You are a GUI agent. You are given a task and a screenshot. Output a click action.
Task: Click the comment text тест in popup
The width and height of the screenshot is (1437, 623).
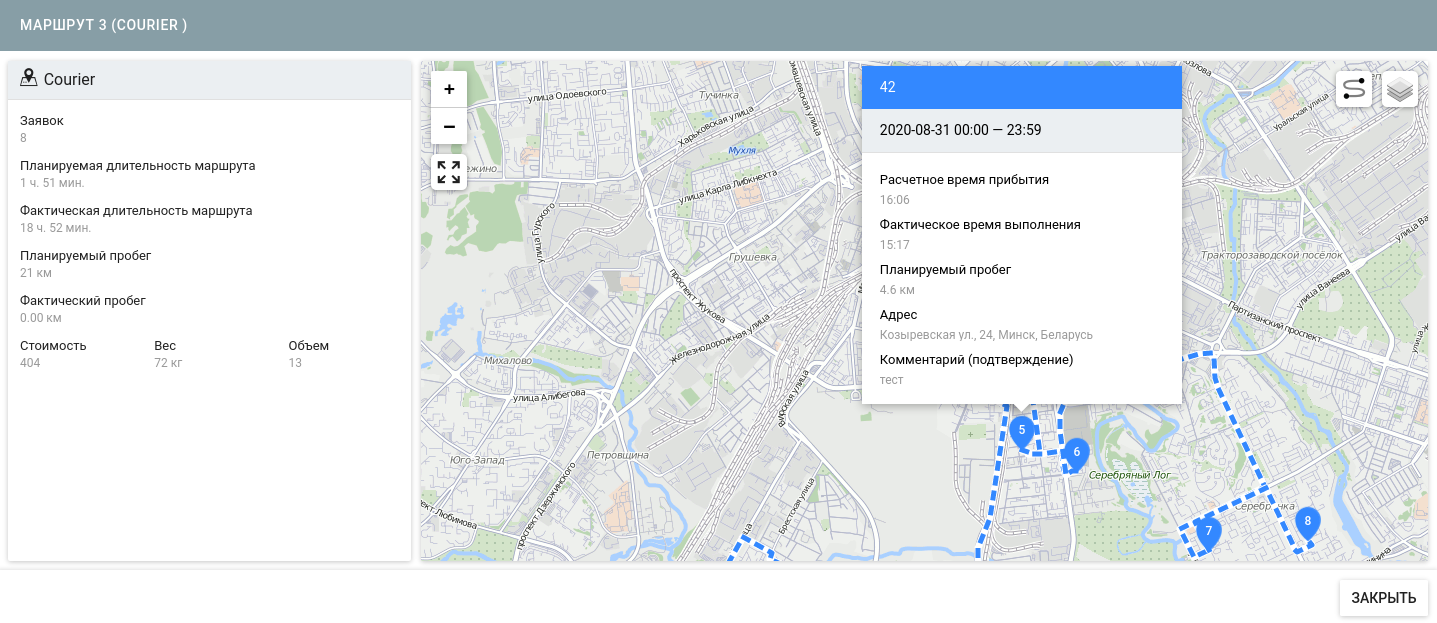coord(891,380)
